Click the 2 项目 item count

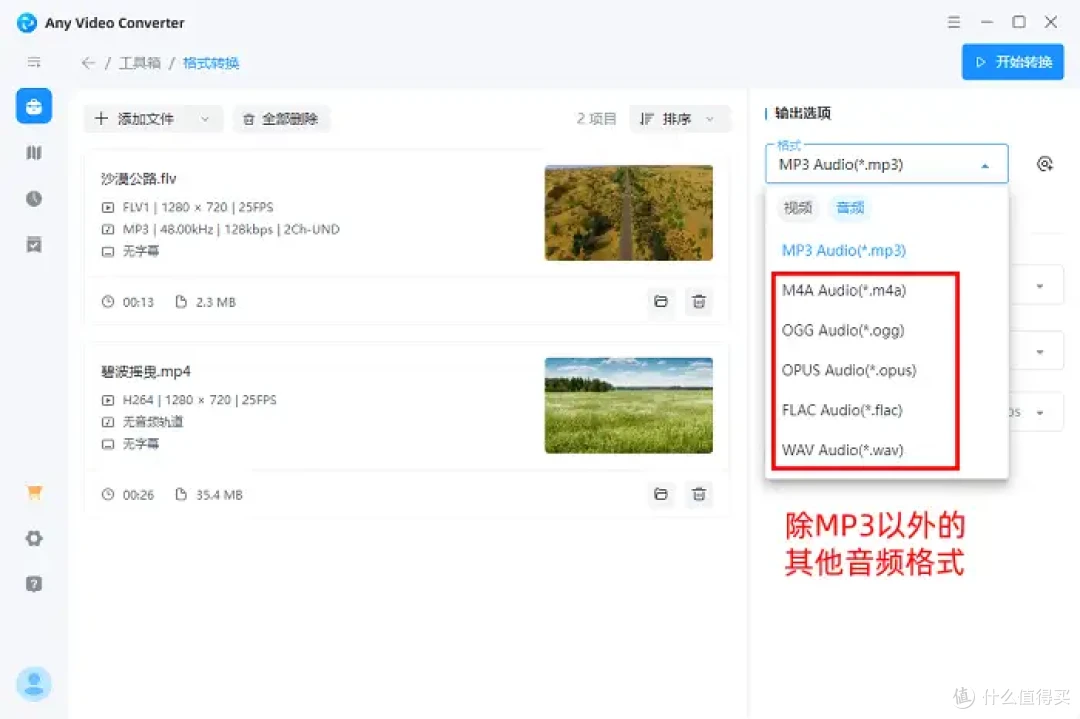[596, 118]
